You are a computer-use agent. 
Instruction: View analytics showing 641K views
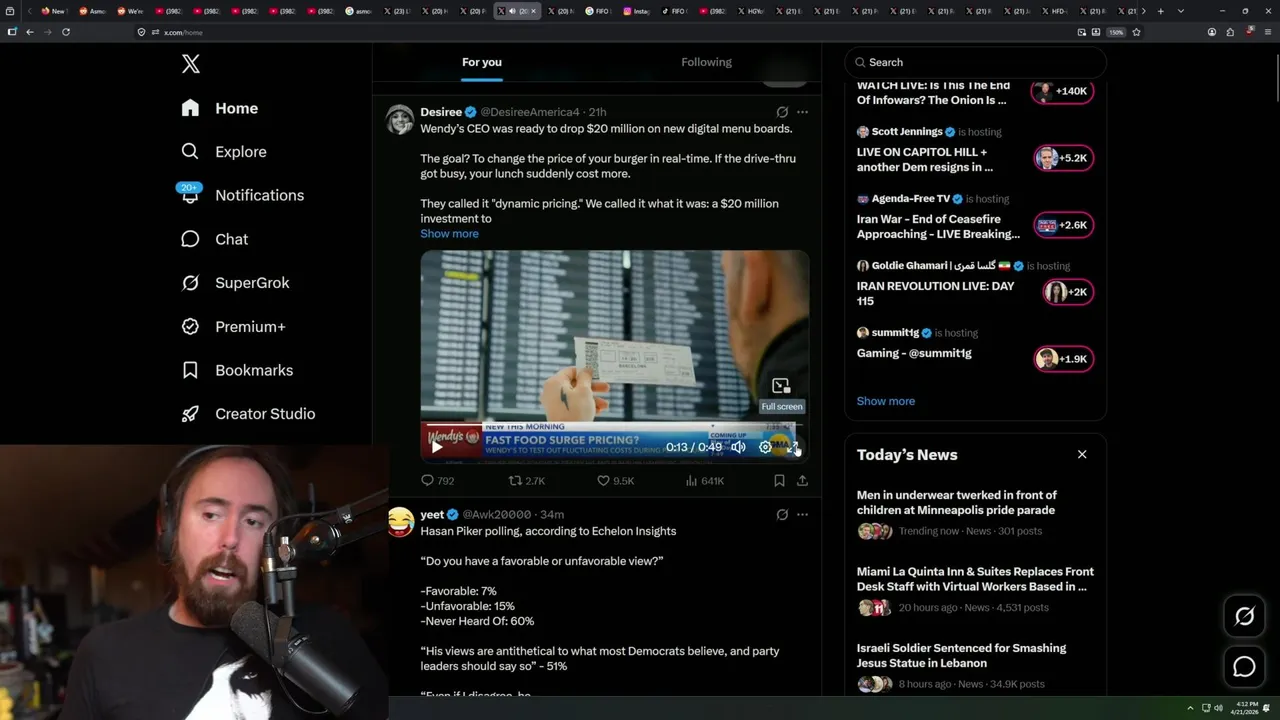click(x=704, y=481)
